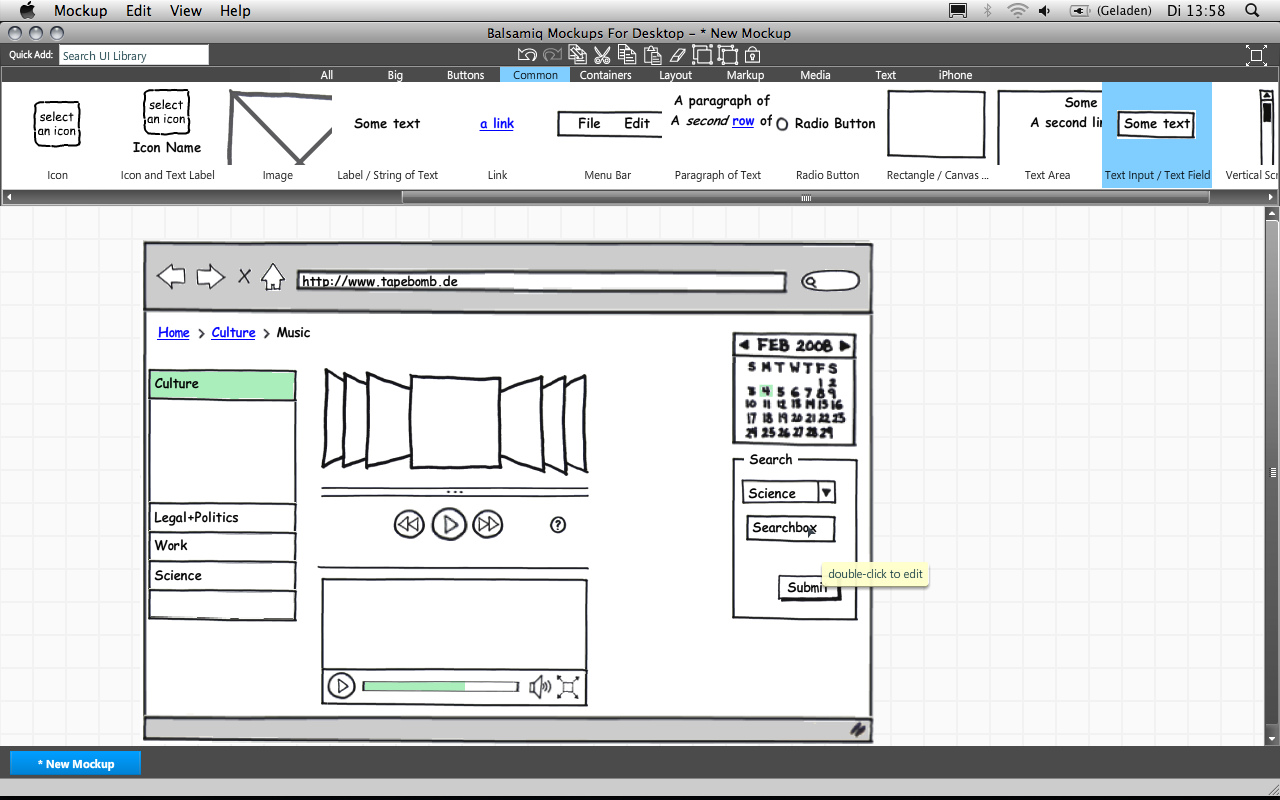Click the Search UI Library field
The height and width of the screenshot is (800, 1280).
[x=134, y=56]
